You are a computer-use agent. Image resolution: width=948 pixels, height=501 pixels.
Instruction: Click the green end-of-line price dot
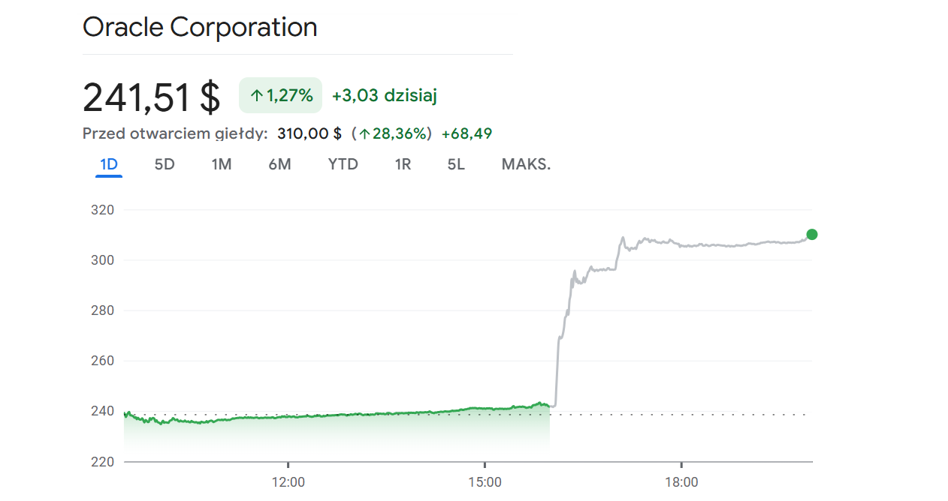coord(812,234)
